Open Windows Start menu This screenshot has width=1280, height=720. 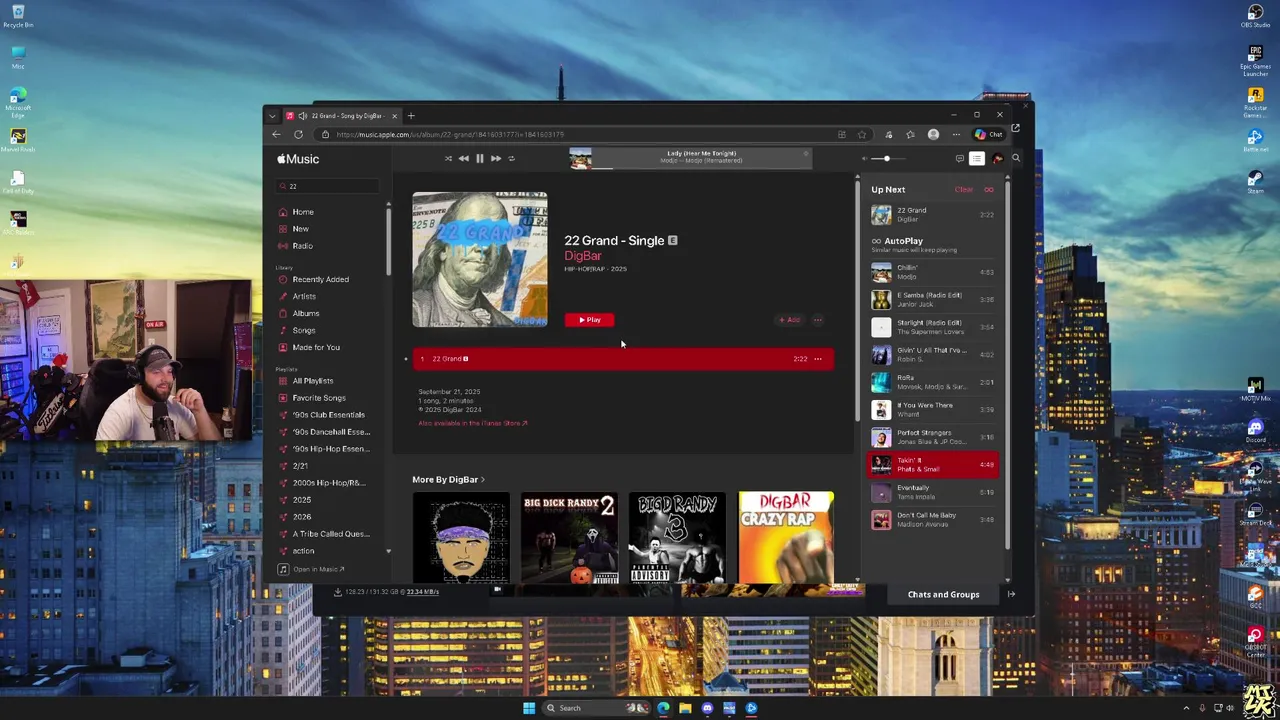point(529,708)
